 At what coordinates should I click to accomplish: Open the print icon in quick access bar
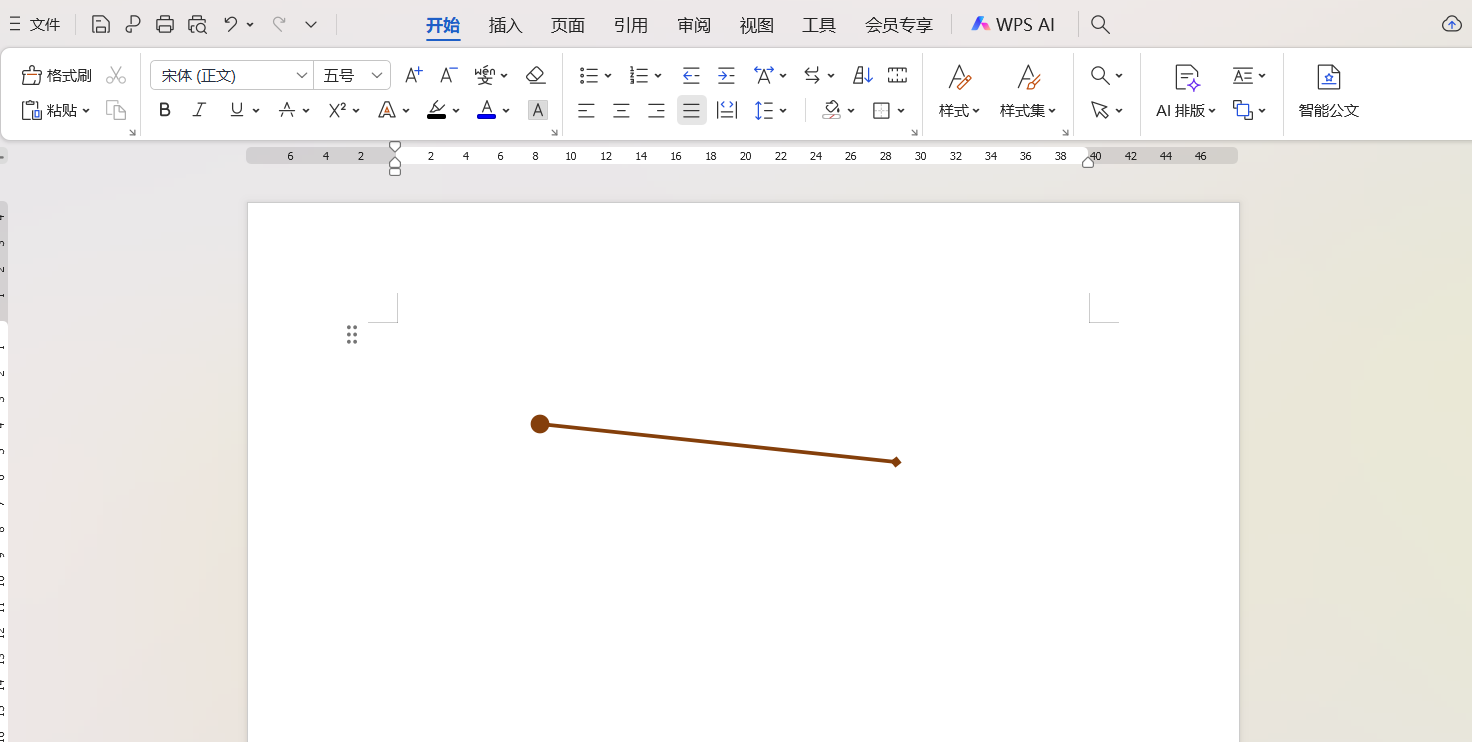tap(165, 24)
